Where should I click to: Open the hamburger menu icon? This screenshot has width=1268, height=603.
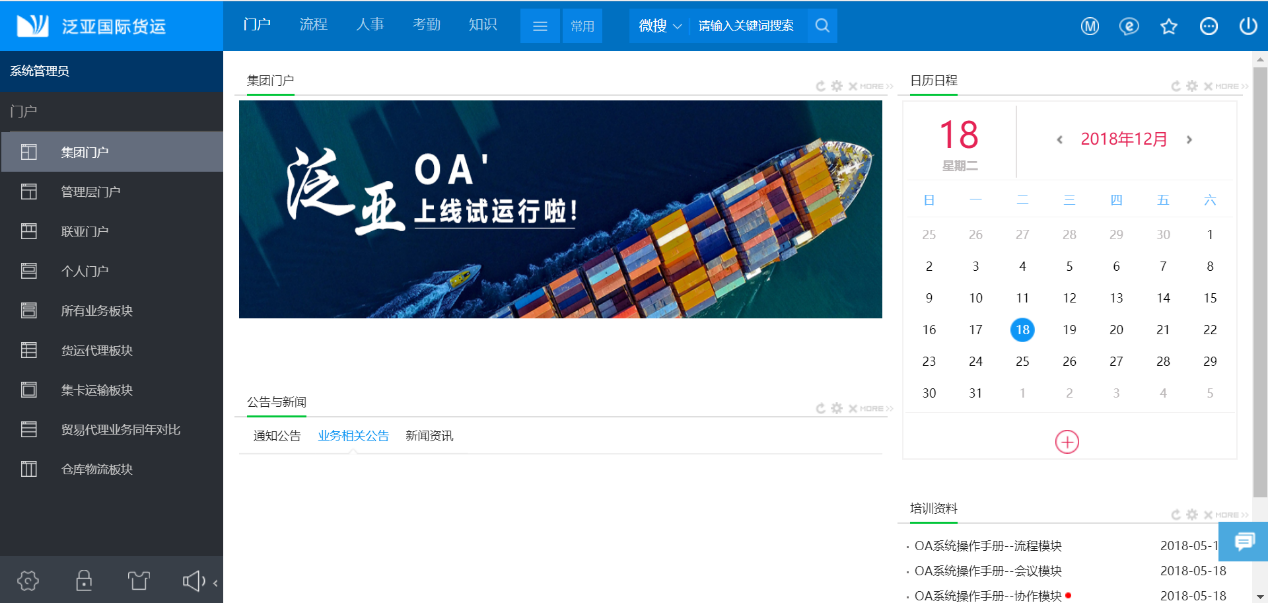[x=540, y=26]
